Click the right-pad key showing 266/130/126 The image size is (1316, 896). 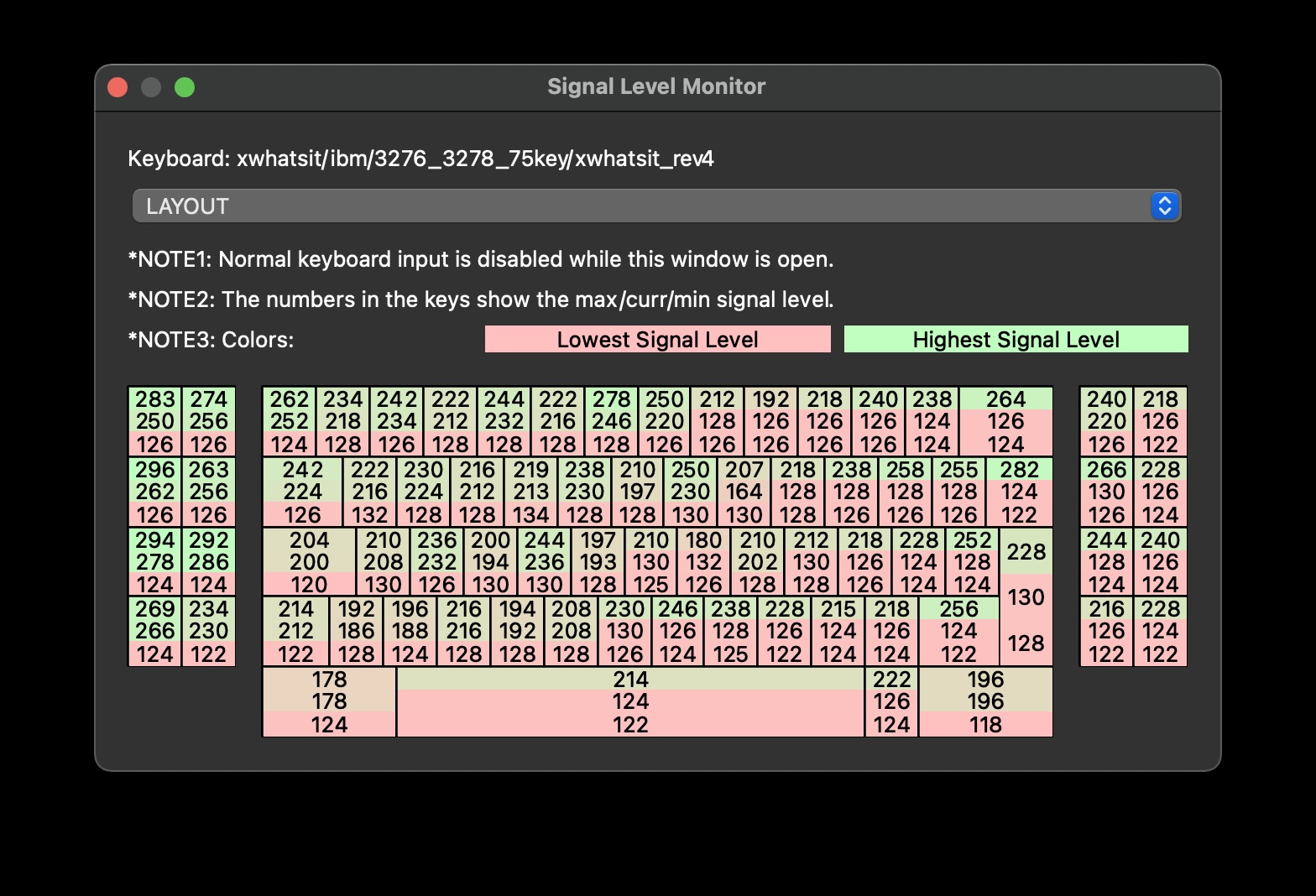click(x=1106, y=492)
